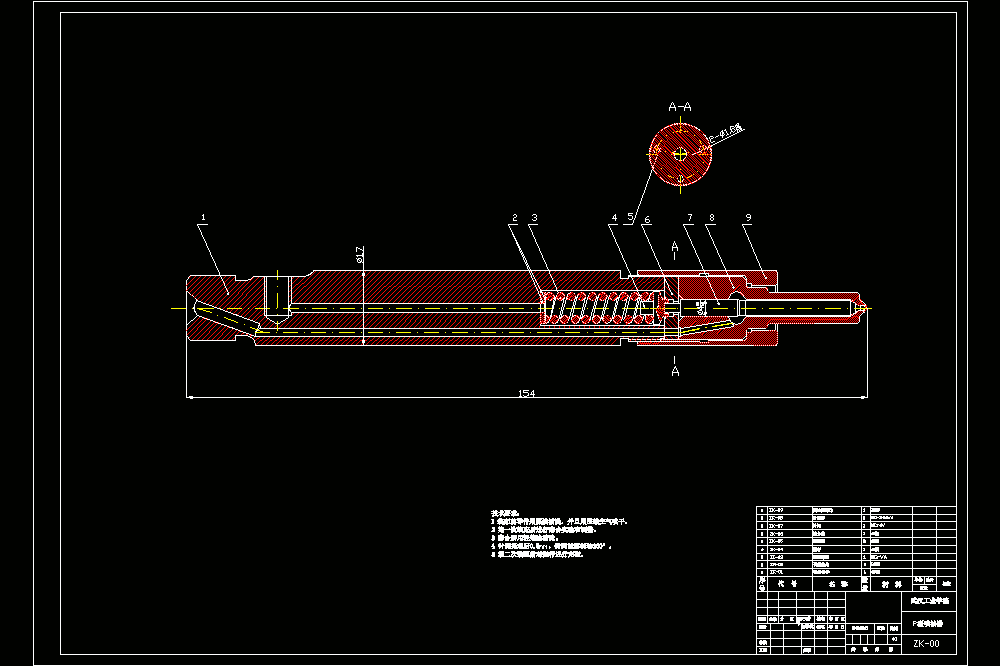Click the 代号 column header in parts list
Image resolution: width=1000 pixels, height=666 pixels.
tap(788, 584)
